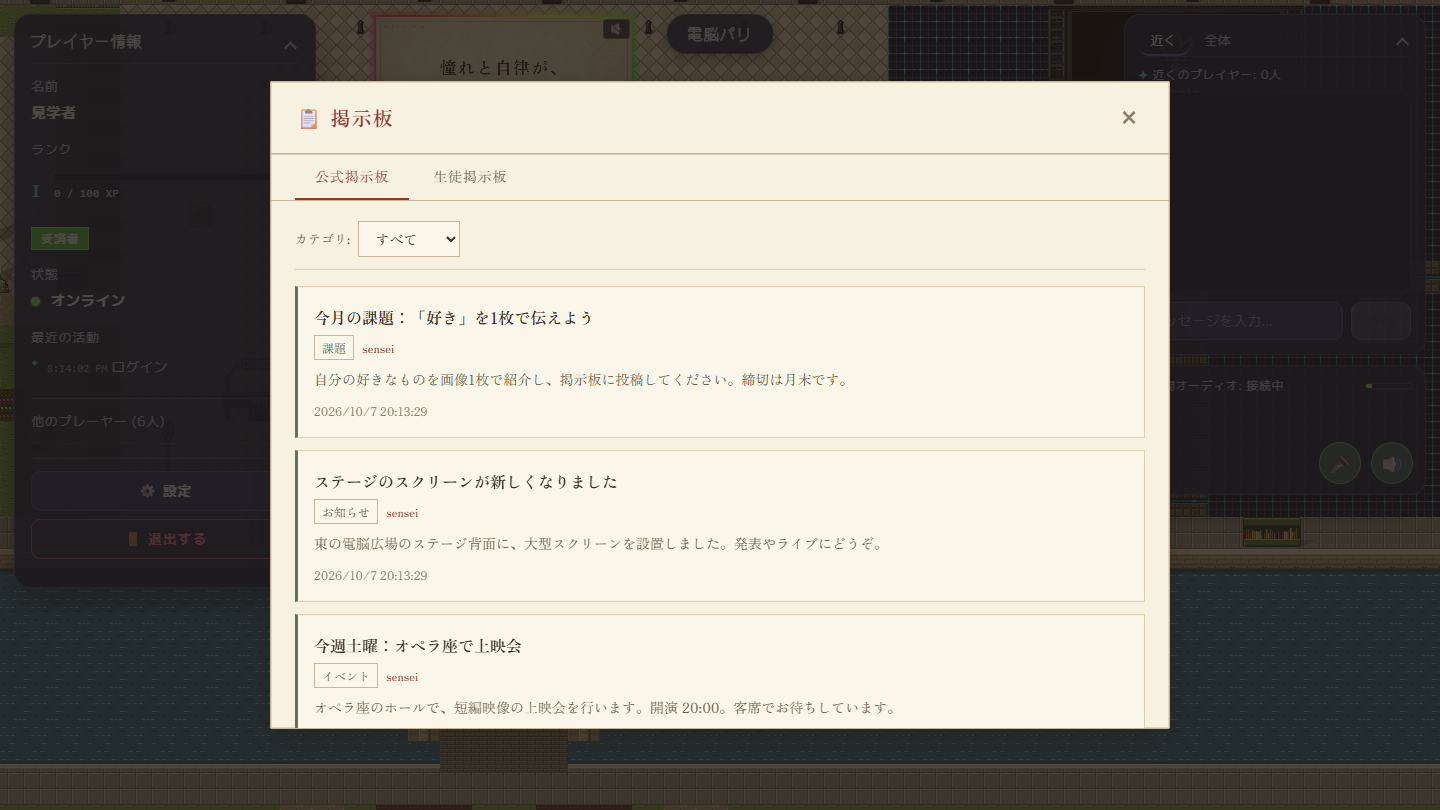Click the post title 今週土曜：オペラ座で上映会
Viewport: 1440px width, 810px height.
(418, 646)
